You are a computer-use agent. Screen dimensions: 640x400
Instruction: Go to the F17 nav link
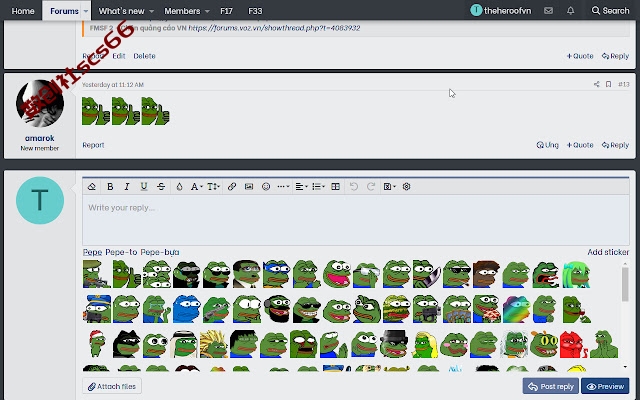tap(226, 11)
